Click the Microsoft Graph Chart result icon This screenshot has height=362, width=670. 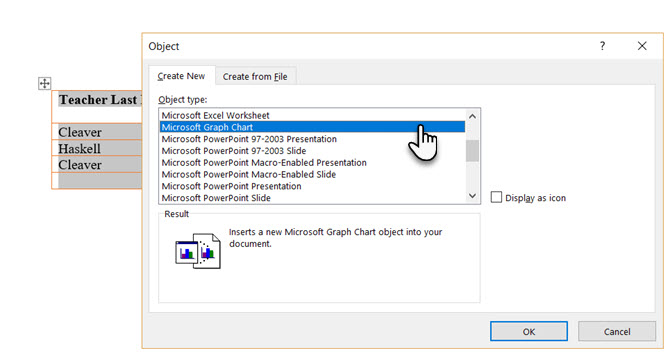198,250
